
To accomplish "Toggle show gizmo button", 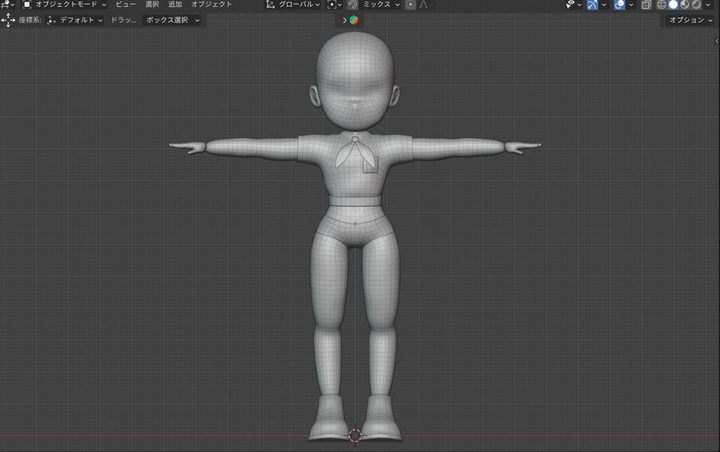I will click(592, 5).
